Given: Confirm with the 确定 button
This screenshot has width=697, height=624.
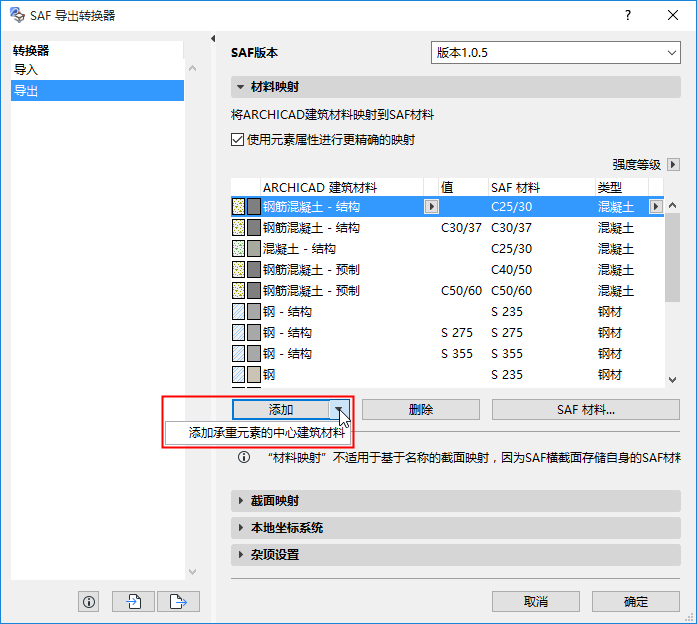Looking at the screenshot, I should point(636,602).
